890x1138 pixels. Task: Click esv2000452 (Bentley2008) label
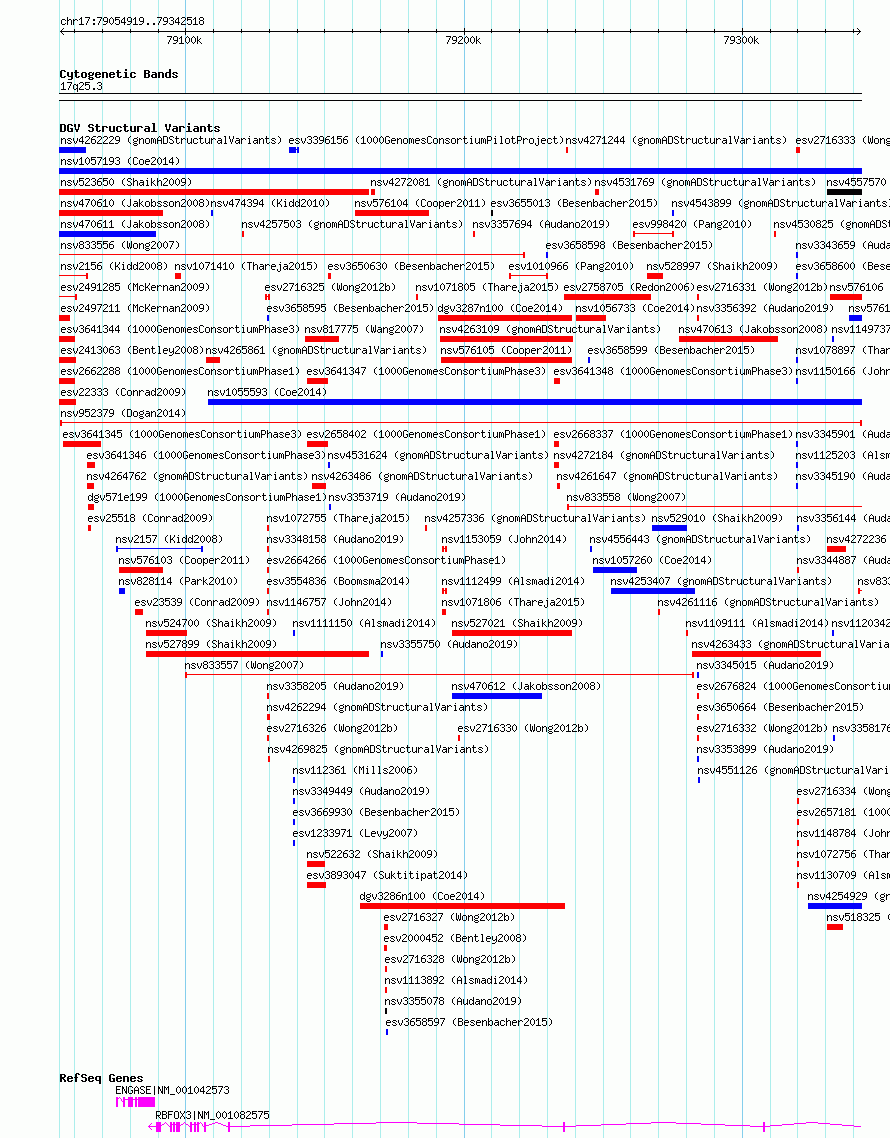pos(456,940)
